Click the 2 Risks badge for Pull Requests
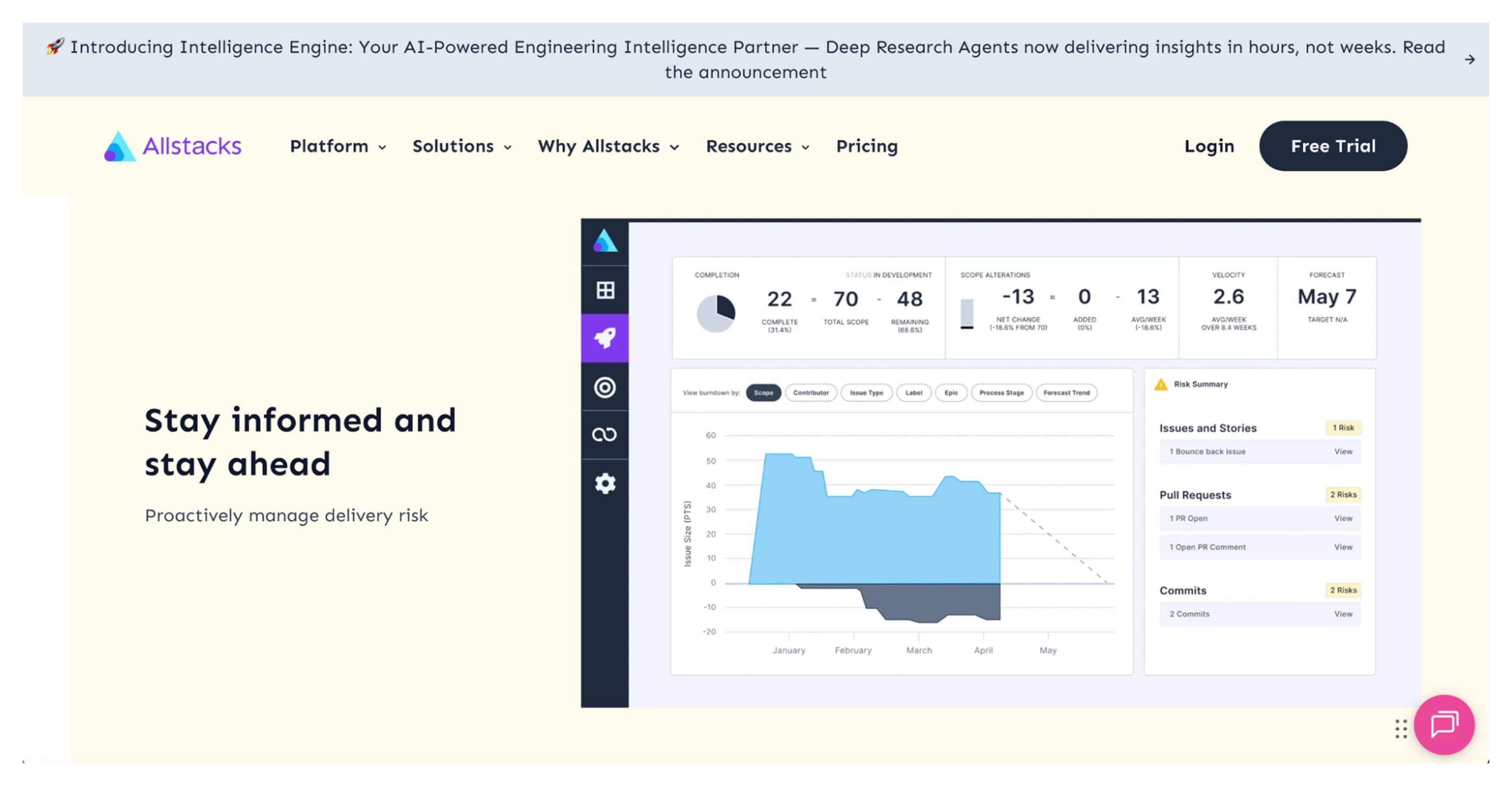This screenshot has height=789, width=1512. point(1342,495)
